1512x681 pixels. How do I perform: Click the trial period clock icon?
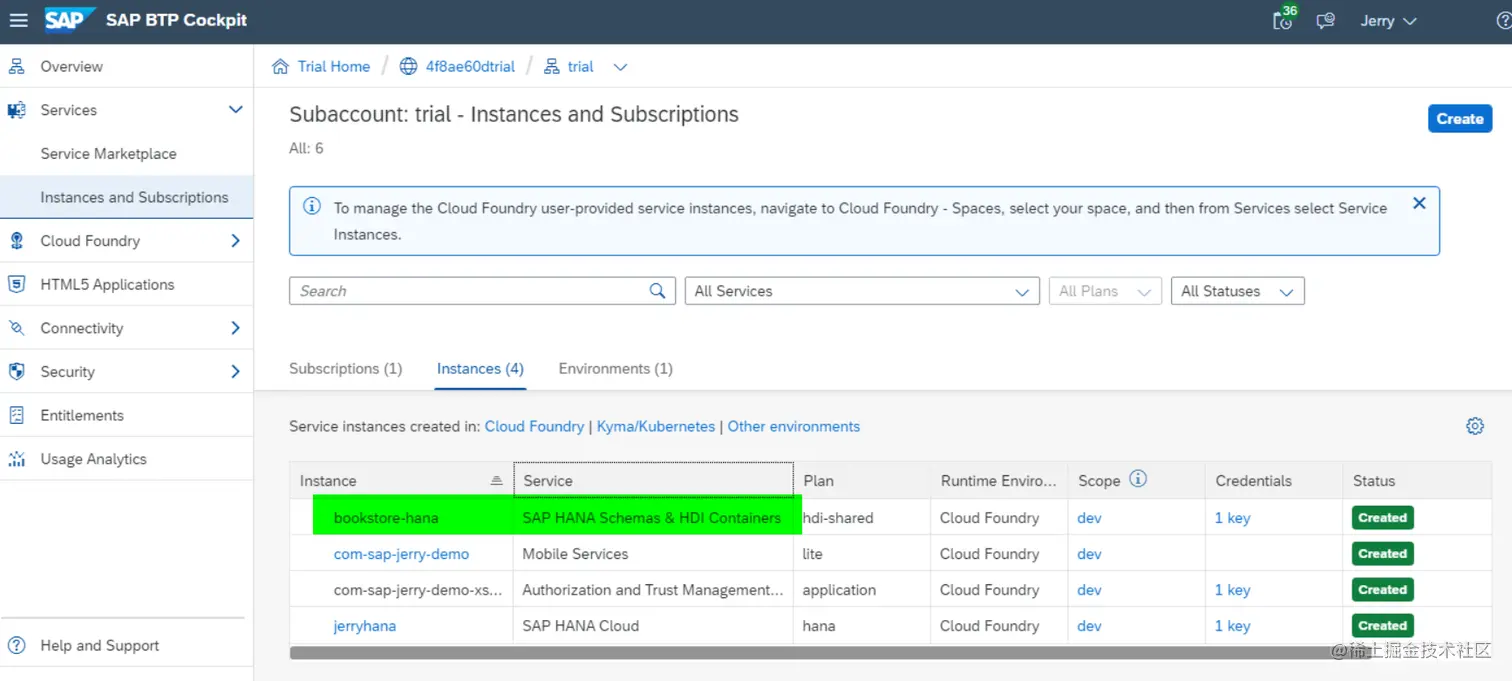1282,21
